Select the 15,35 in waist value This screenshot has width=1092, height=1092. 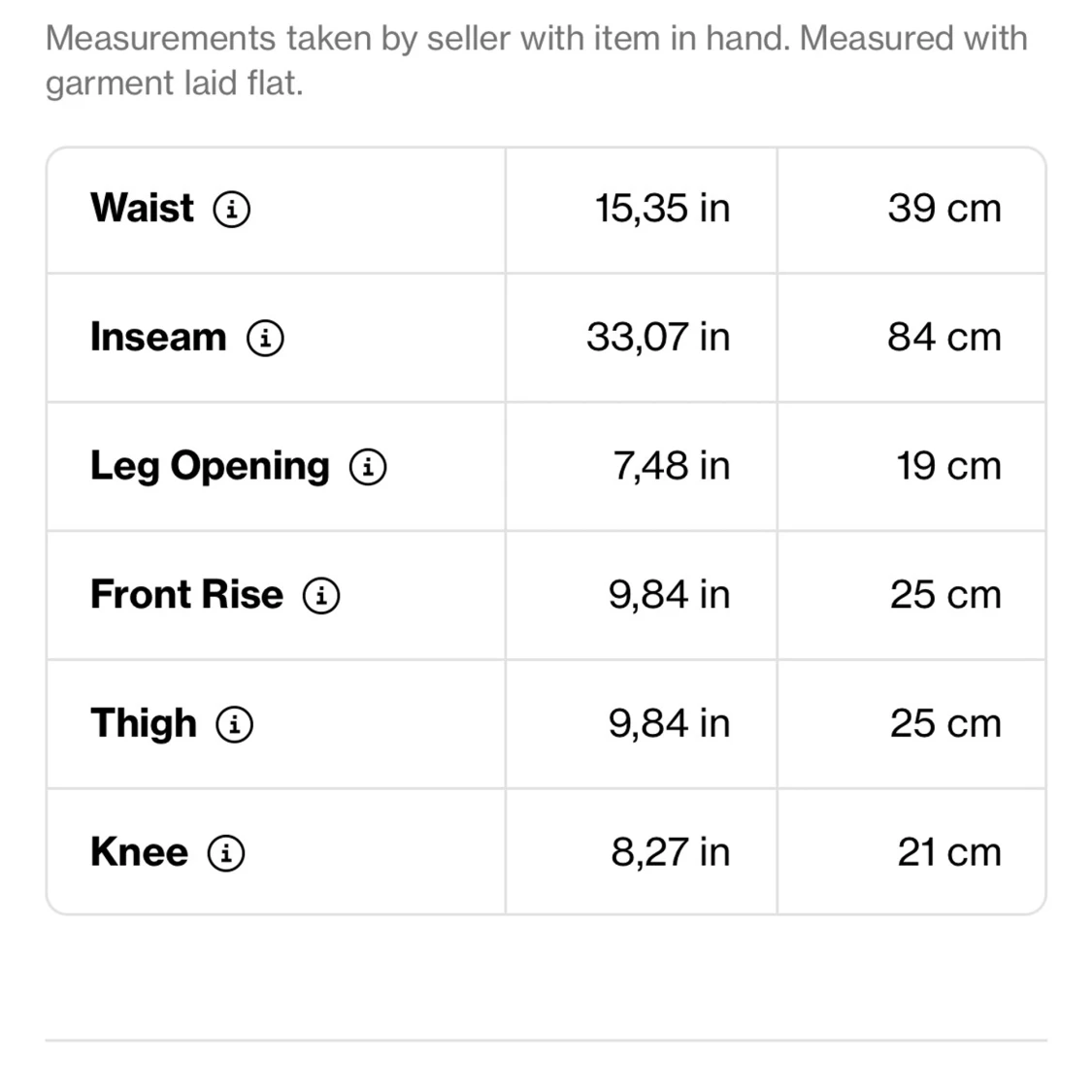point(662,208)
